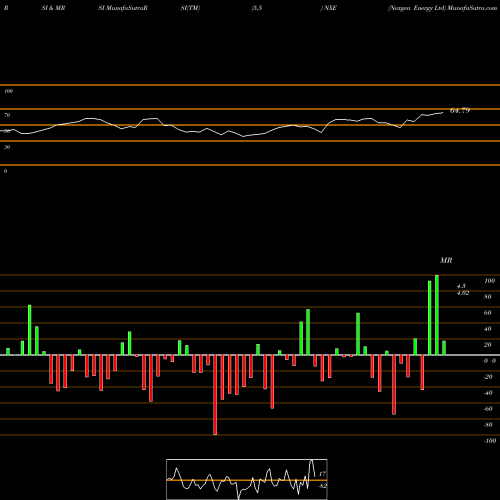500x500 pixels.
Task: Click the MR axis label 60
Action: tap(488, 313)
